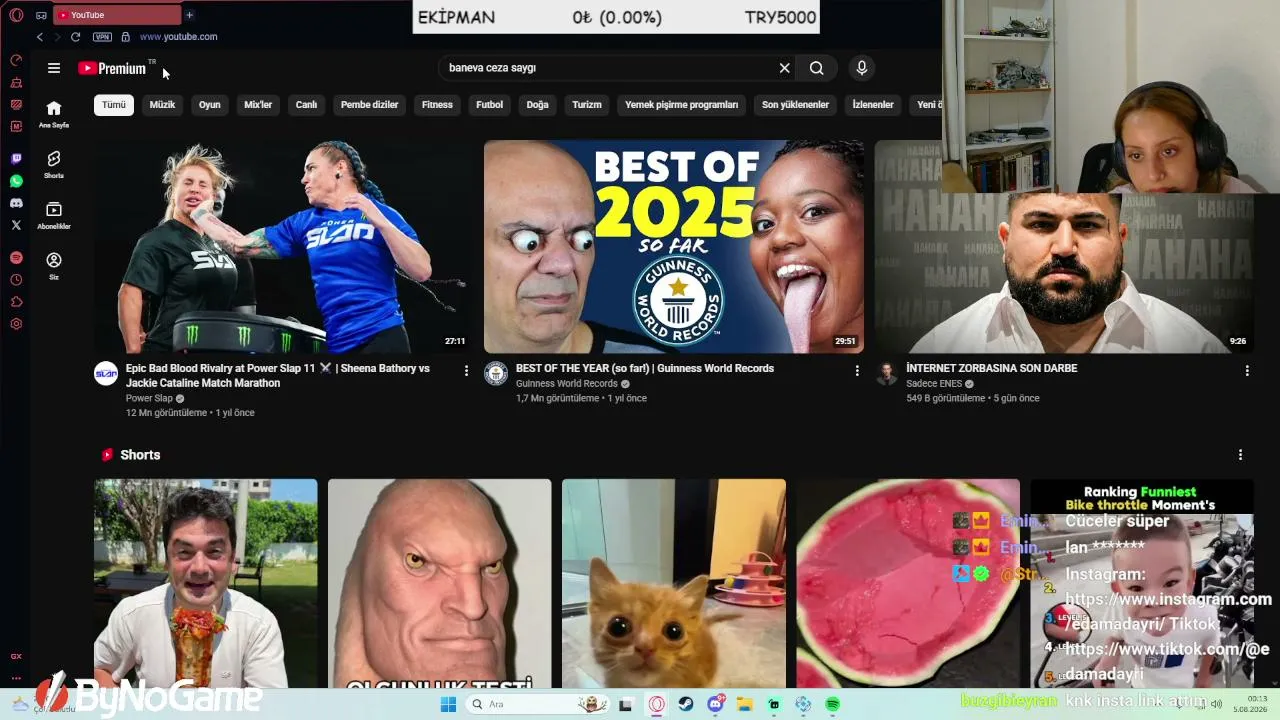Play the Sadece ENES video thumbnail

pos(1064,272)
